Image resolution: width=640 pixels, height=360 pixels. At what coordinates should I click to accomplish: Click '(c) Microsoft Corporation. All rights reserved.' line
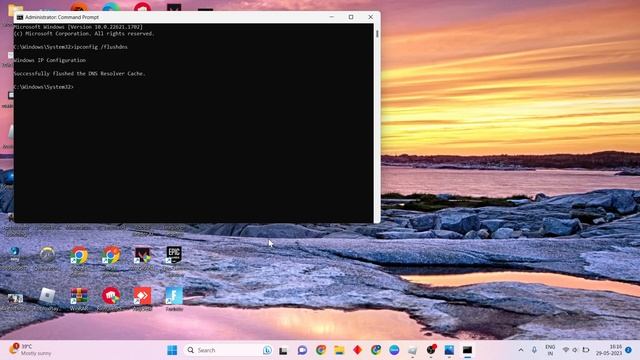click(x=84, y=33)
